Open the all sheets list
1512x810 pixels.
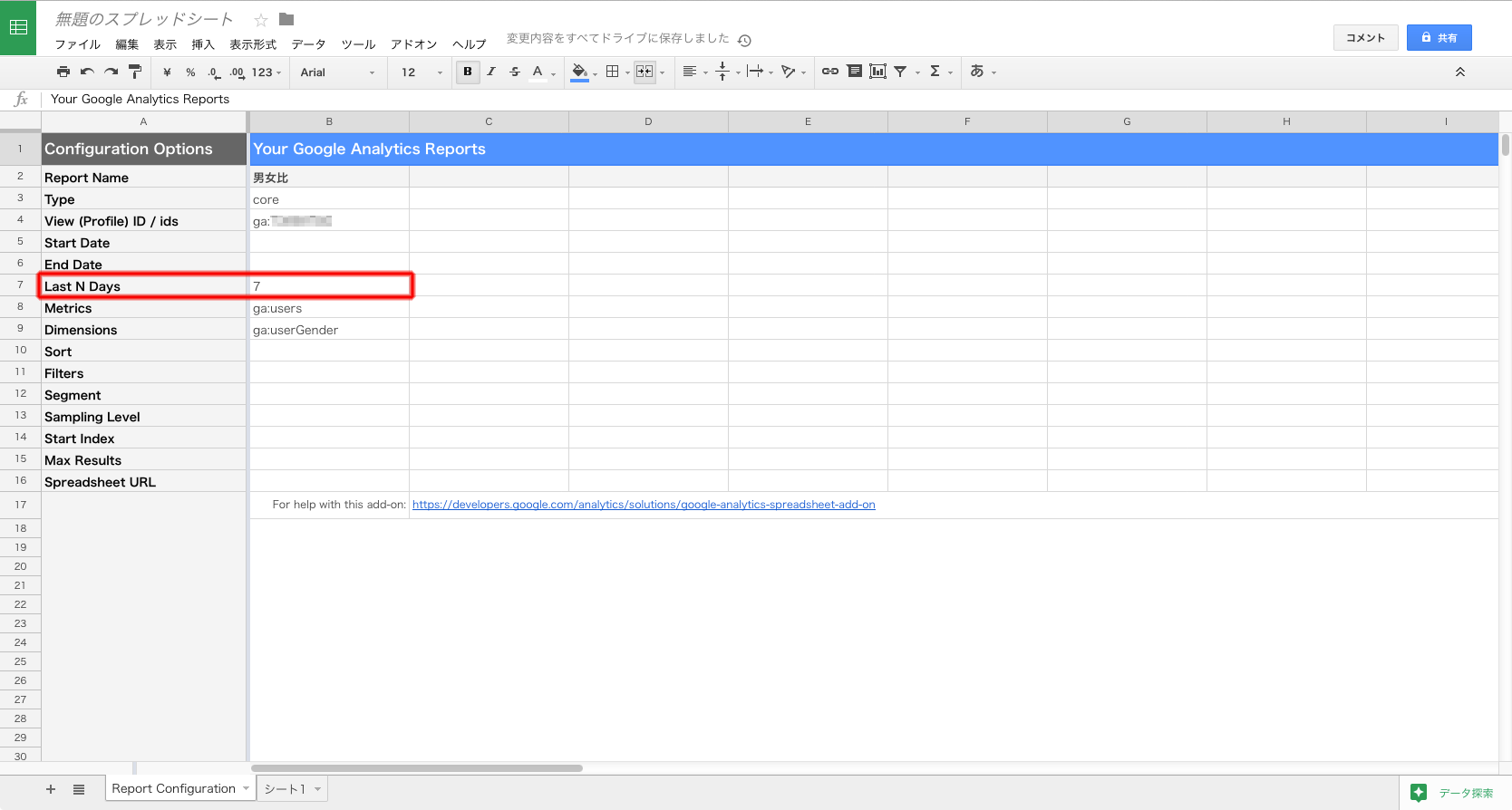pyautogui.click(x=79, y=789)
